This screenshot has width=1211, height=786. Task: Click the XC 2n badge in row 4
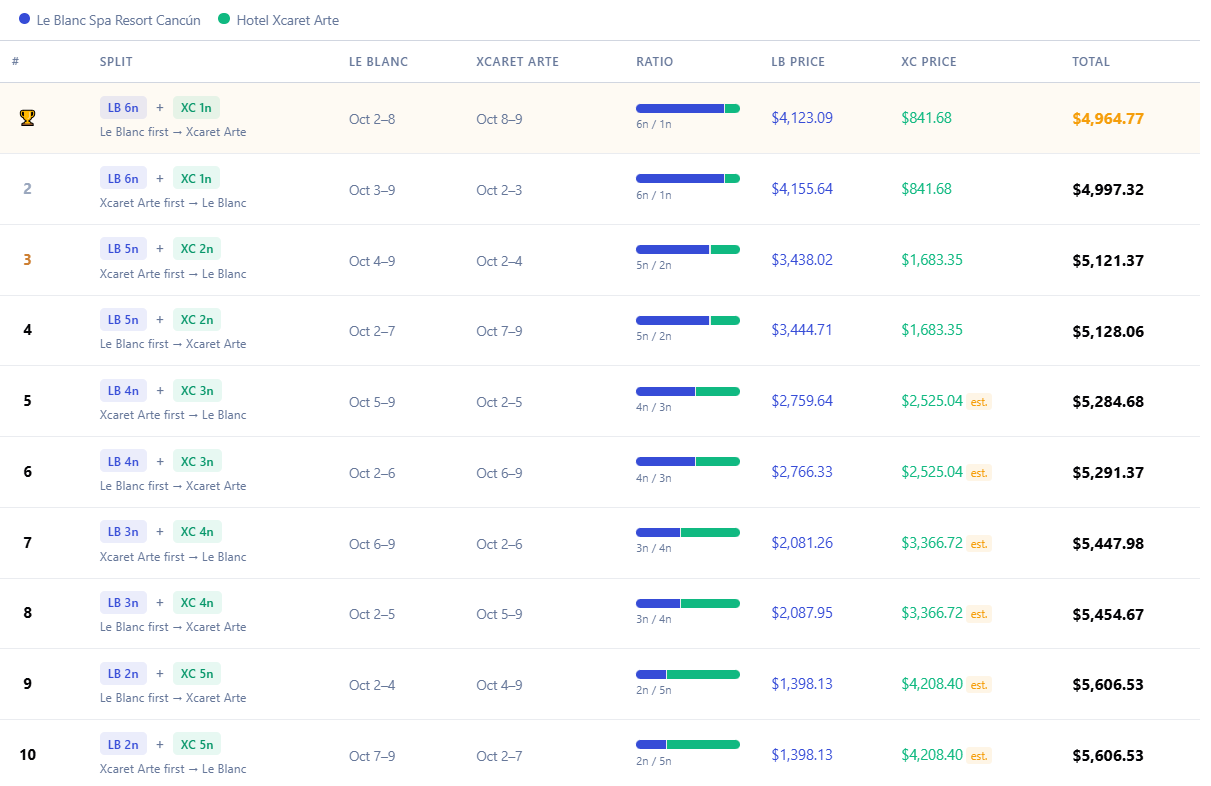pos(197,320)
